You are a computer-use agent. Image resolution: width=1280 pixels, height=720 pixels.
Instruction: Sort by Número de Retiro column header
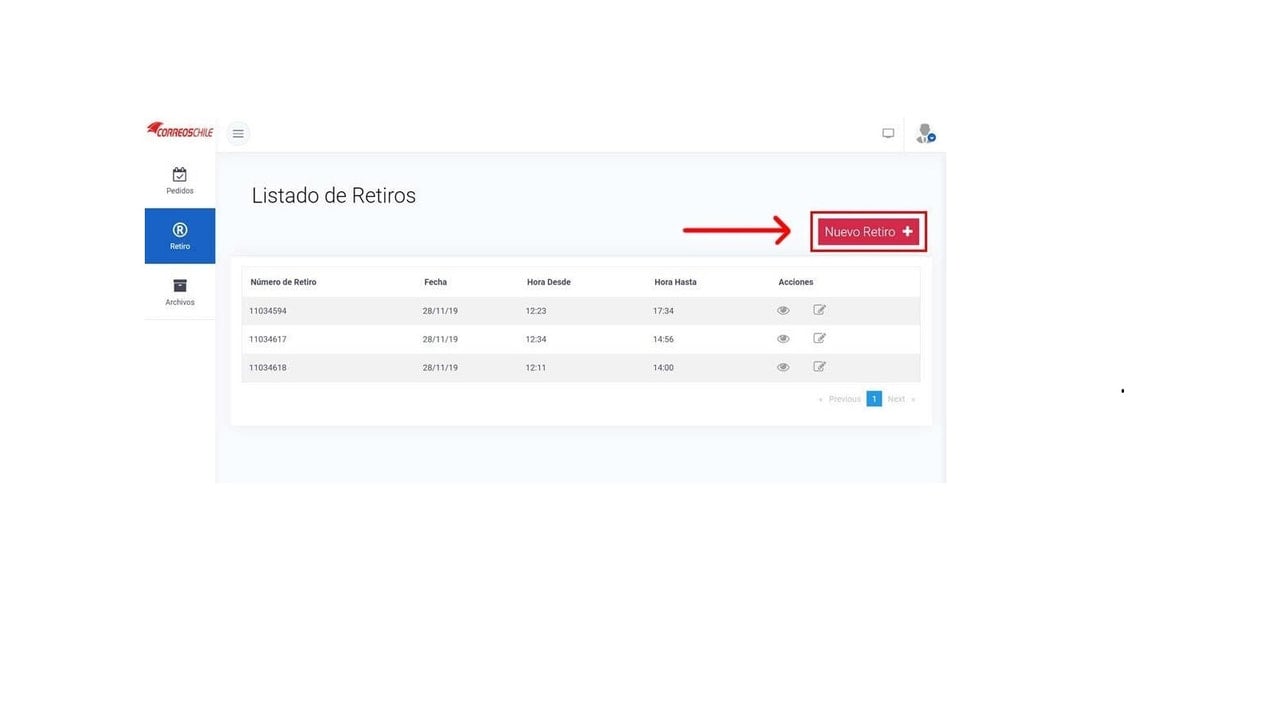pyautogui.click(x=283, y=282)
